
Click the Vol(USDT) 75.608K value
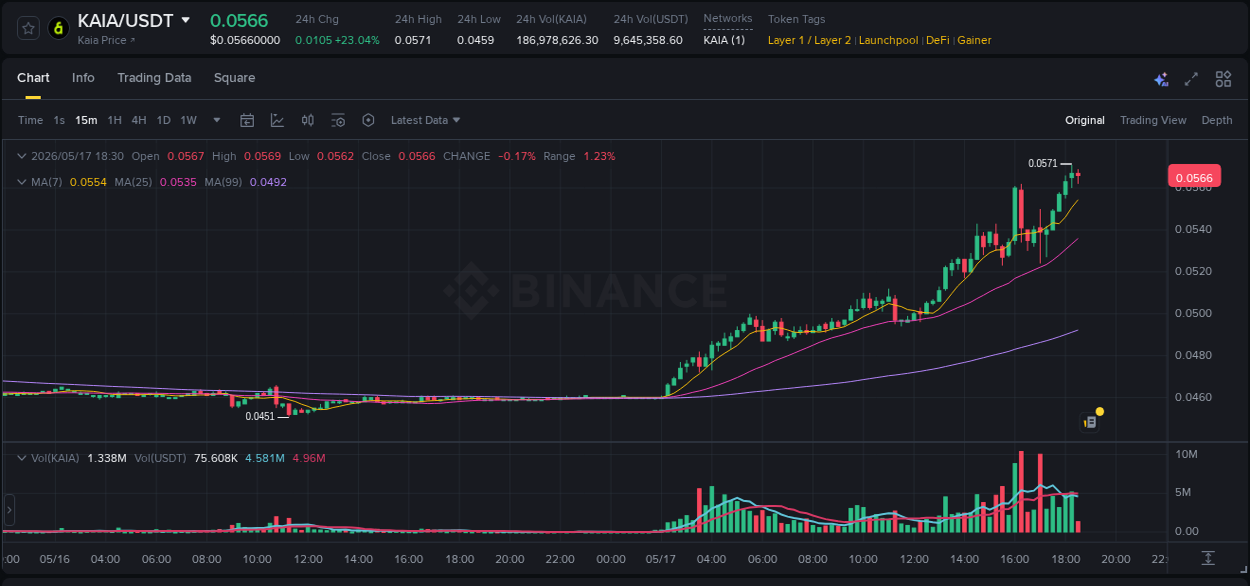(216, 458)
